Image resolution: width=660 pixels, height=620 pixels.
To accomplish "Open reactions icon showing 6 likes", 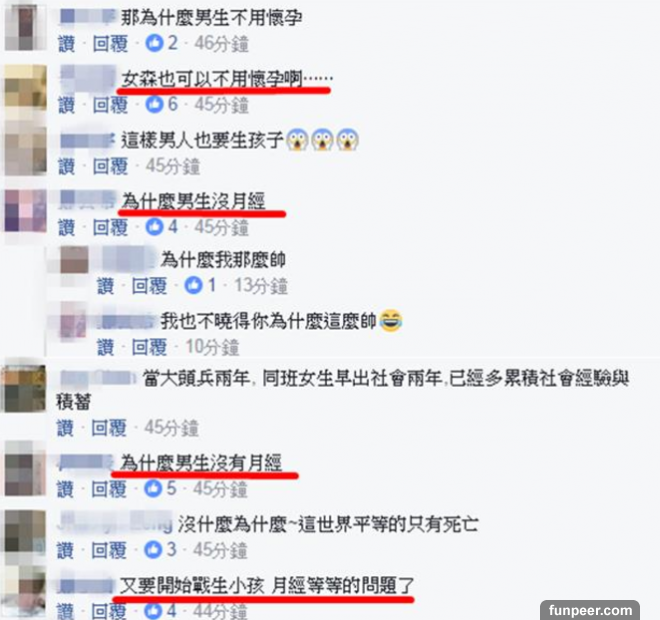I will (x=154, y=104).
